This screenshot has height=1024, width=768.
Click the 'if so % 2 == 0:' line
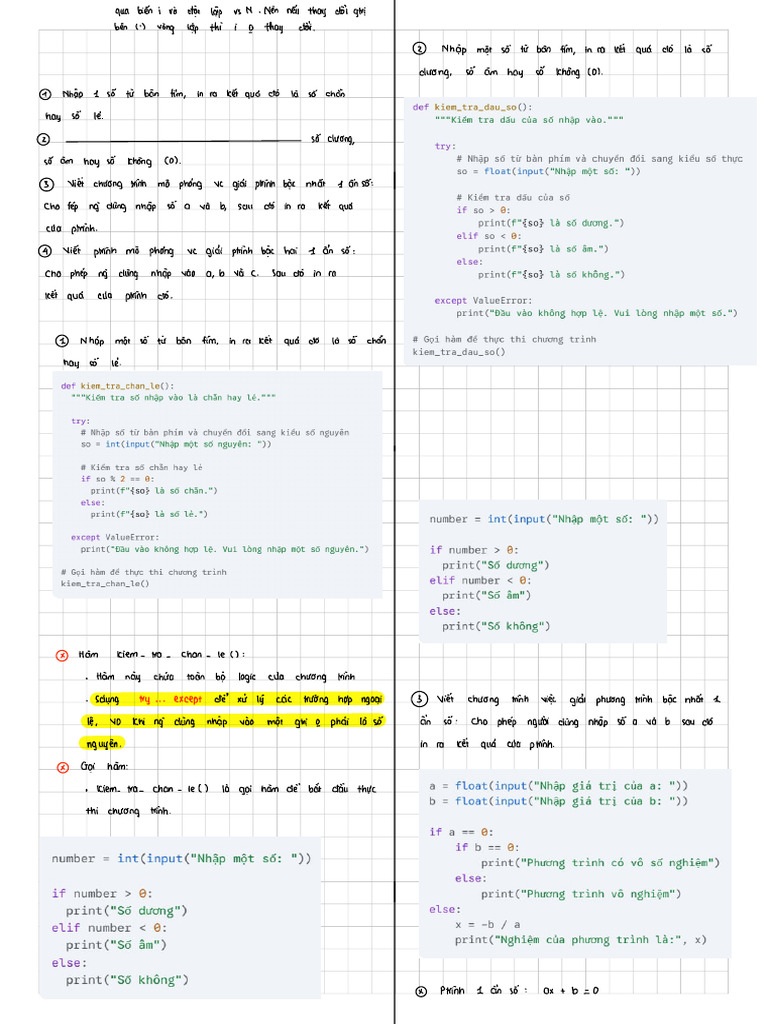(118, 479)
